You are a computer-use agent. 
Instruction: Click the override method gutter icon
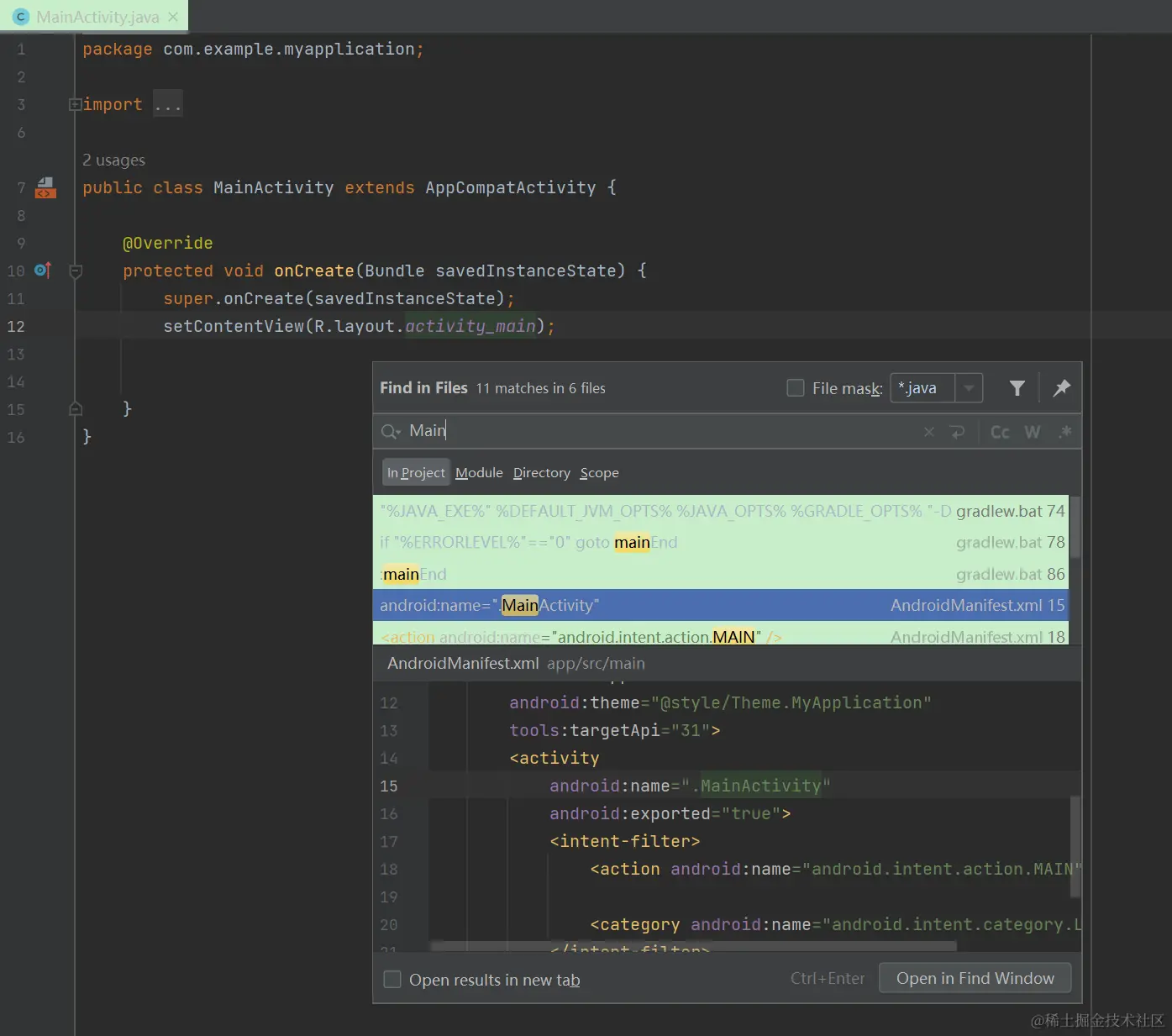click(43, 271)
